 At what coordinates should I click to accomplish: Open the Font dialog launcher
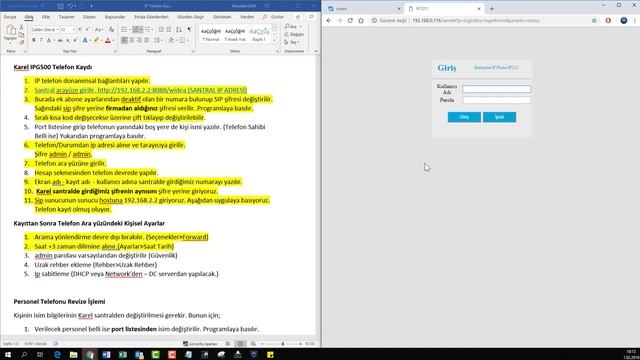pos(115,51)
